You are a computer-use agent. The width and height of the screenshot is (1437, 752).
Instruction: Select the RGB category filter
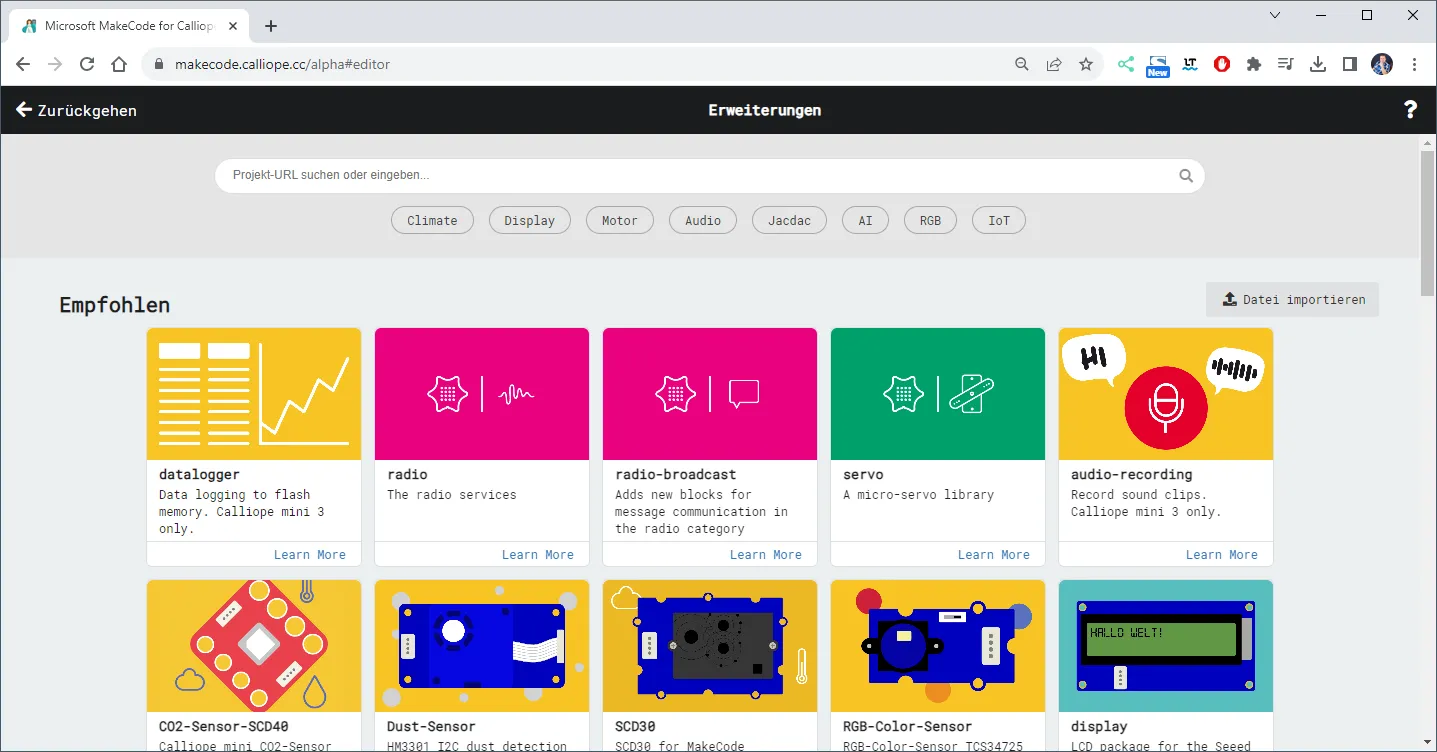[x=930, y=220]
